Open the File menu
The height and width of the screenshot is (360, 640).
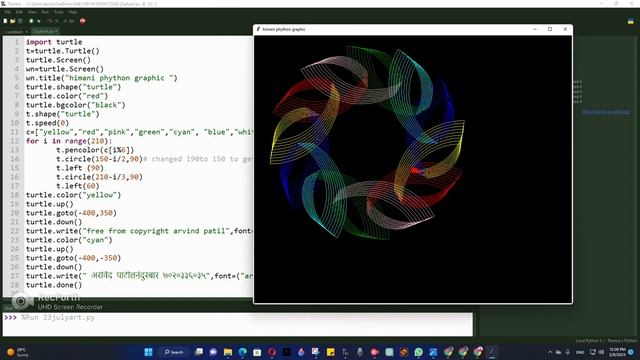8,12
